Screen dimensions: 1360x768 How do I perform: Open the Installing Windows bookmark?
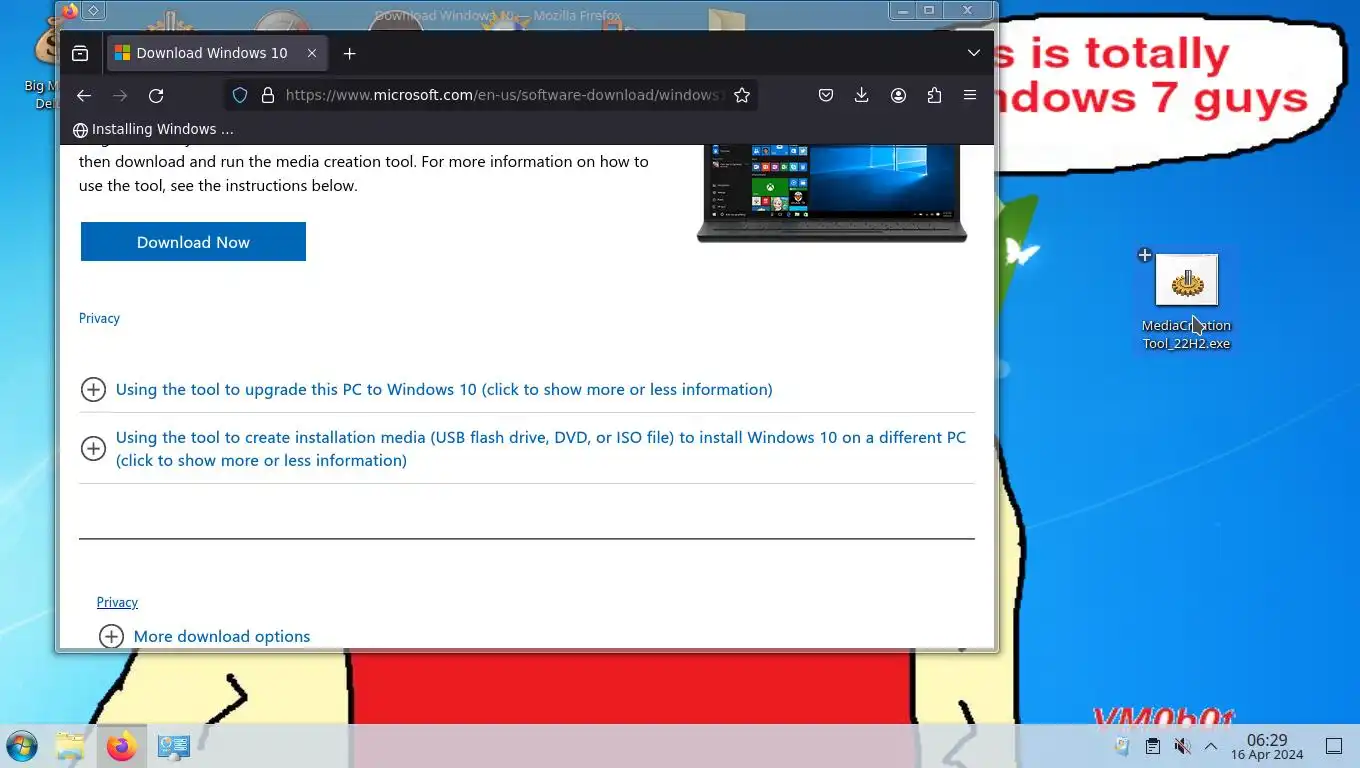click(153, 129)
